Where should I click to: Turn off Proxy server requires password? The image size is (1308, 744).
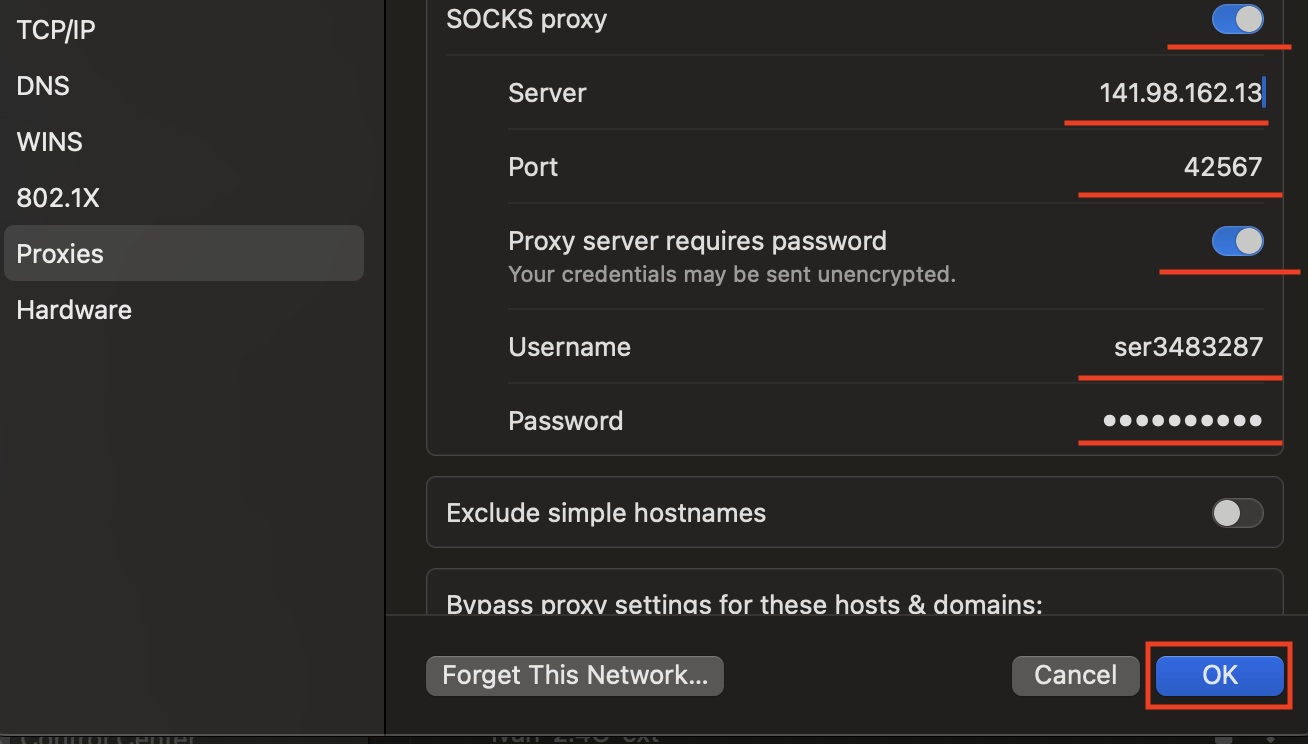point(1238,241)
